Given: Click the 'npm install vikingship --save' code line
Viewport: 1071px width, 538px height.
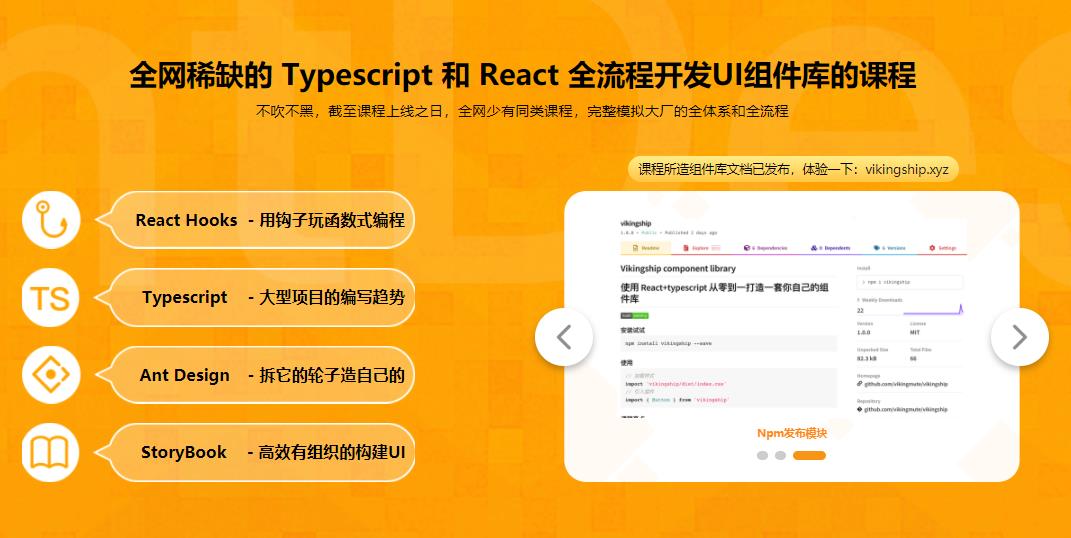Looking at the screenshot, I should coord(668,343).
